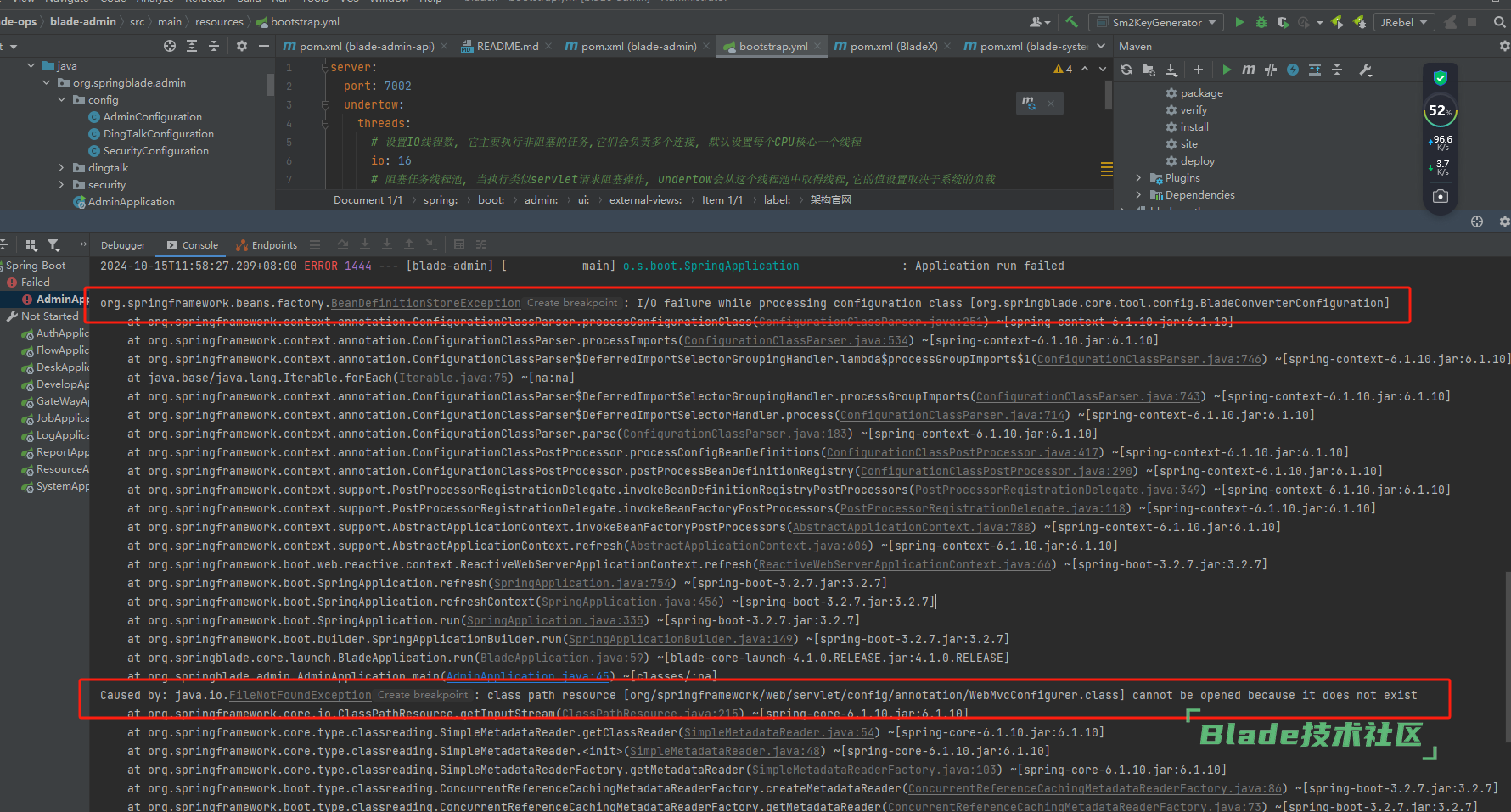
Task: Open the user account dropdown in toolbar
Action: point(1040,22)
